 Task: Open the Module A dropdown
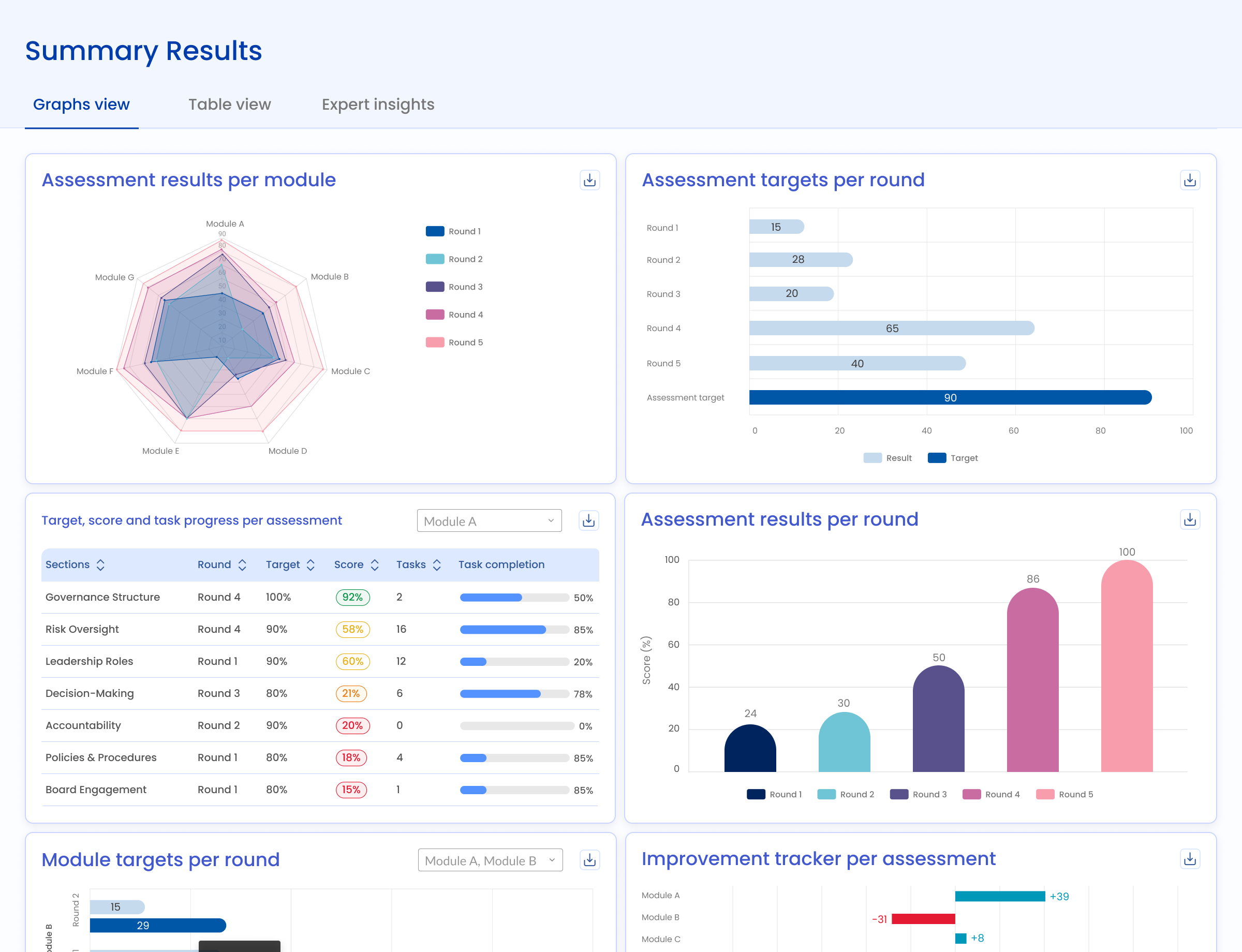[x=489, y=521]
